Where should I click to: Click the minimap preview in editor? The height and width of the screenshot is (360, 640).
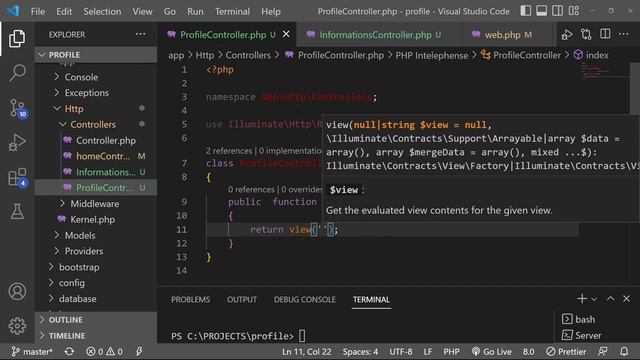pyautogui.click(x=604, y=71)
